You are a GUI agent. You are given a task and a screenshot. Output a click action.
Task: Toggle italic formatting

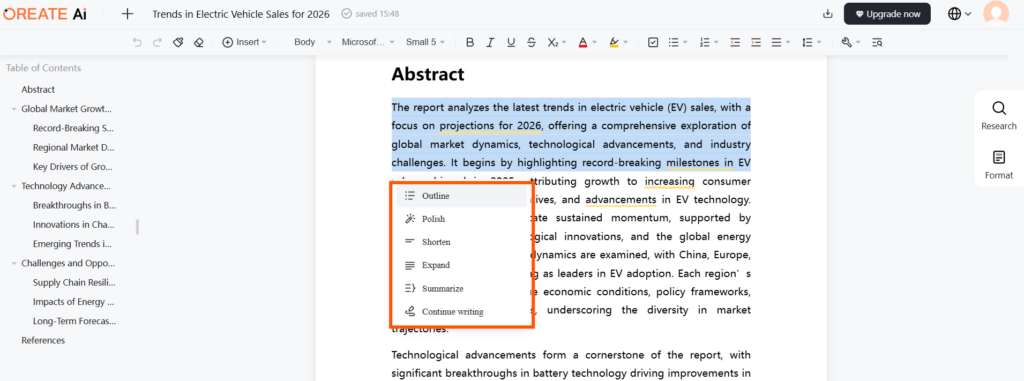[x=490, y=42]
